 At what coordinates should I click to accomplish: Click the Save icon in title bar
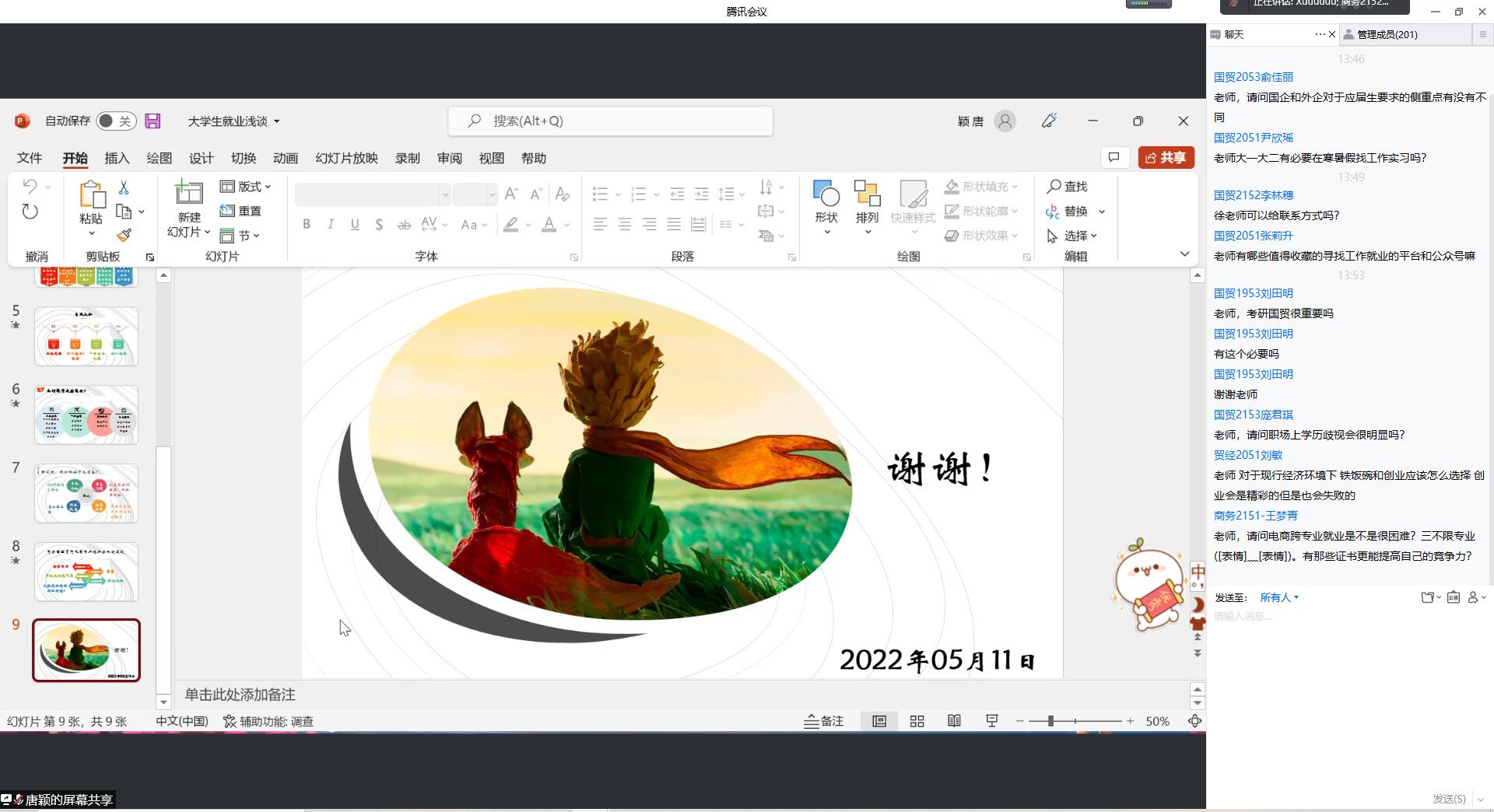pyautogui.click(x=153, y=121)
